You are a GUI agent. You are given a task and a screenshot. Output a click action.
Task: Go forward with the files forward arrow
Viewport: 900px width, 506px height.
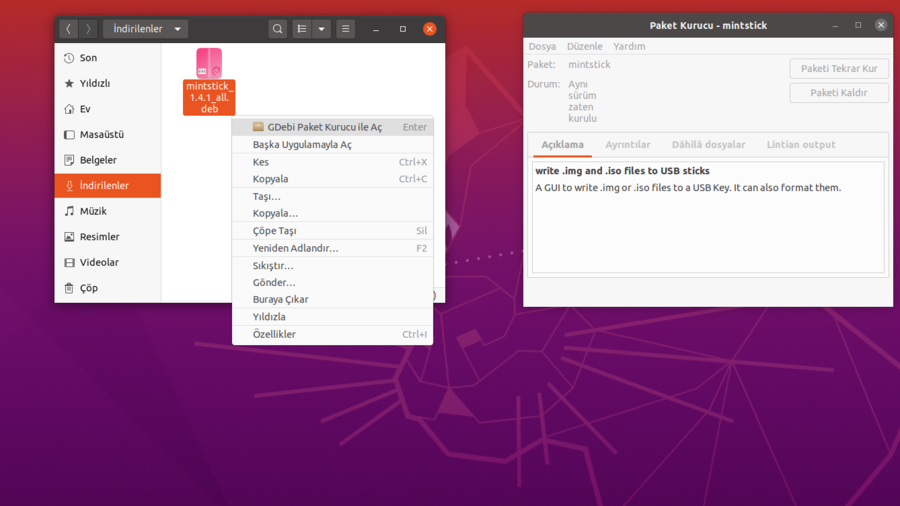tap(88, 29)
